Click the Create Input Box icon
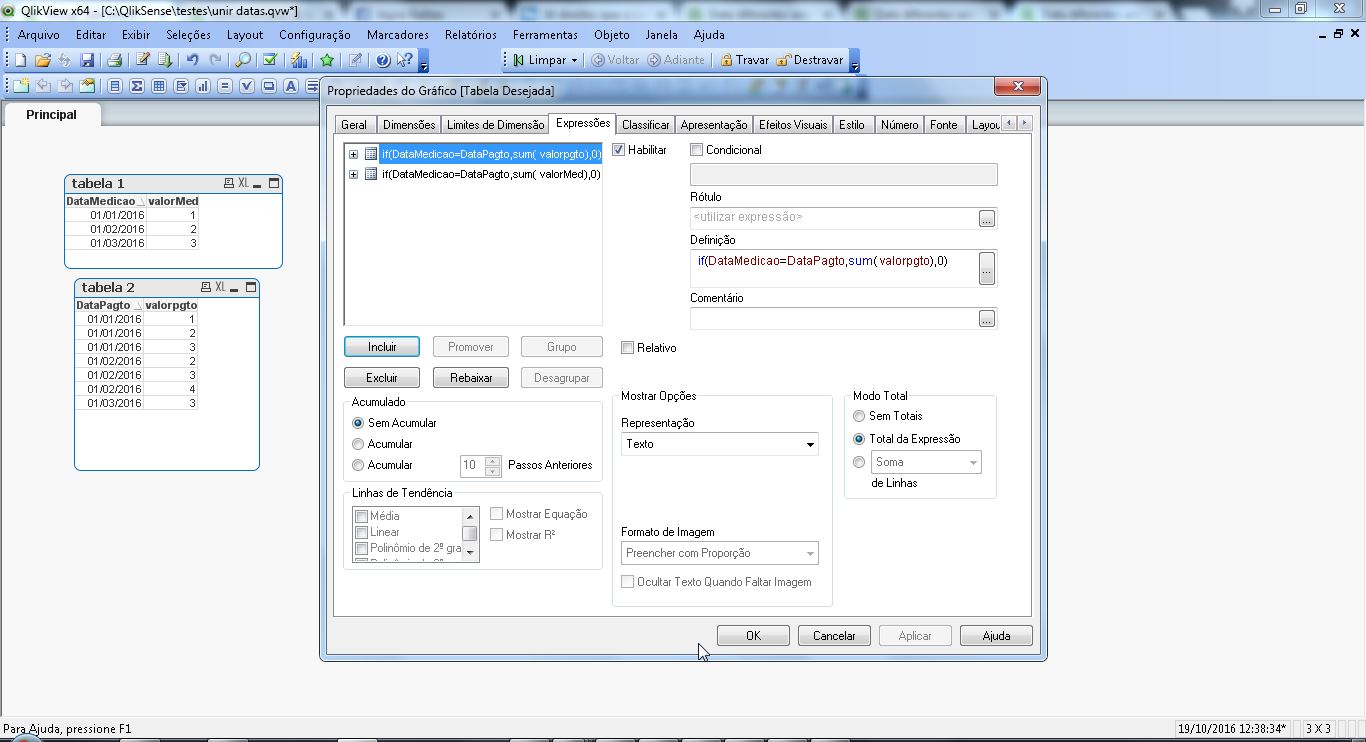 [x=225, y=86]
